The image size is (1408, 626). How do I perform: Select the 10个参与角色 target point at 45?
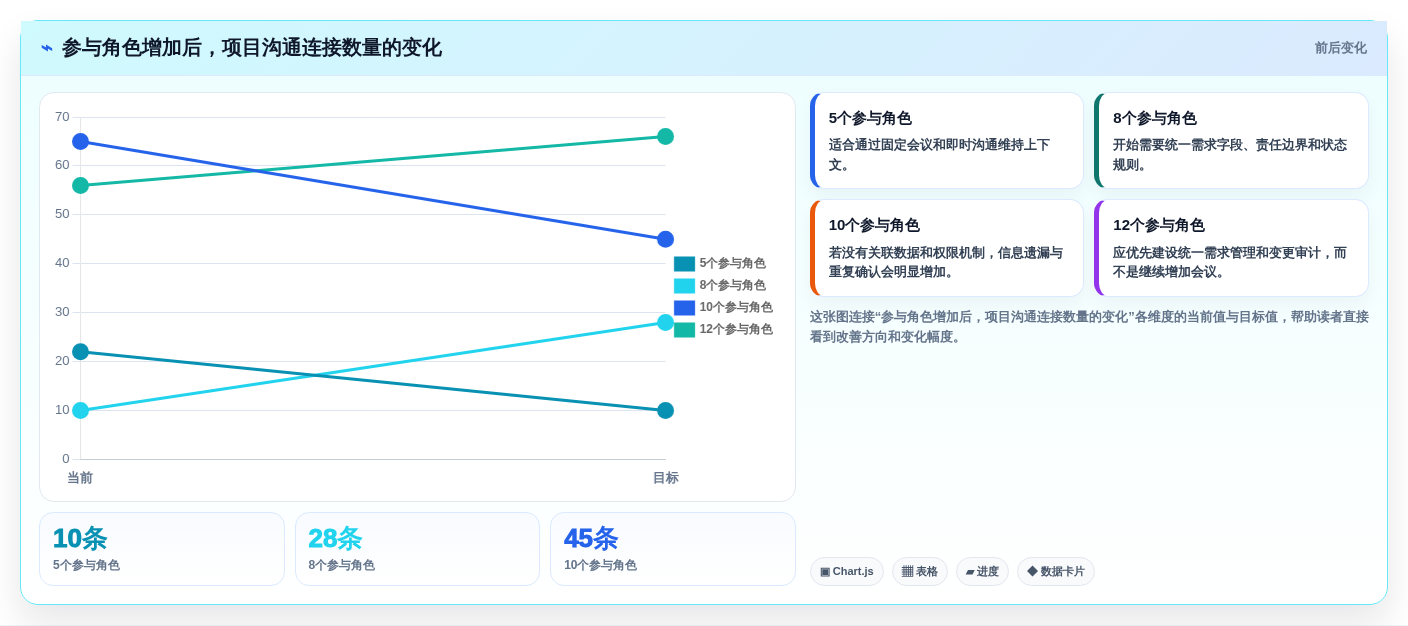coord(665,240)
